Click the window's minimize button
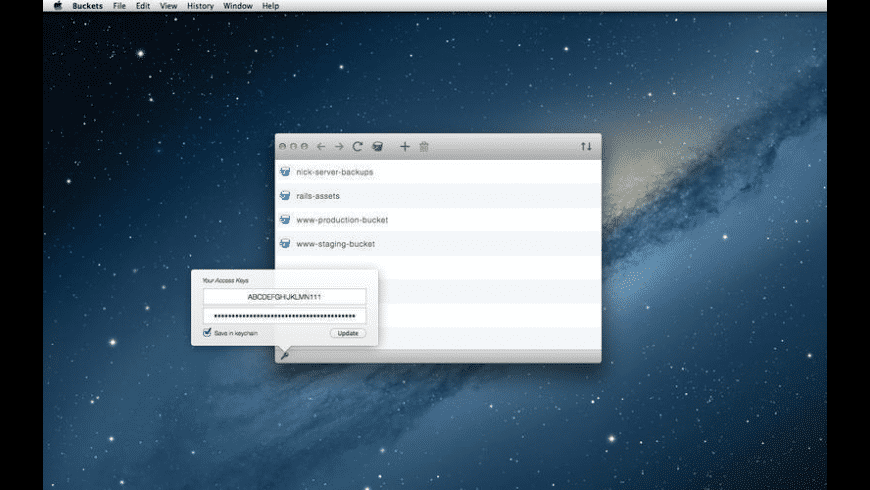Viewport: 870px width, 490px height. 294,147
